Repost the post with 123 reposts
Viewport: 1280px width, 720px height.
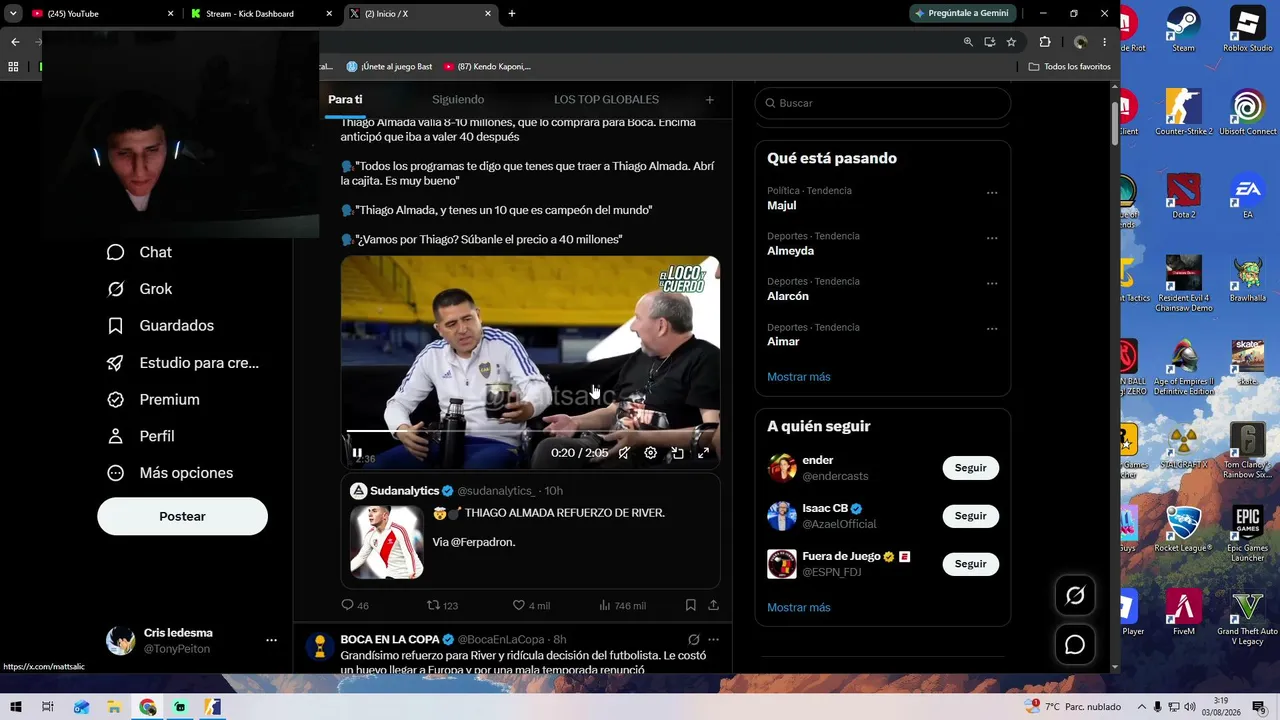coord(442,605)
